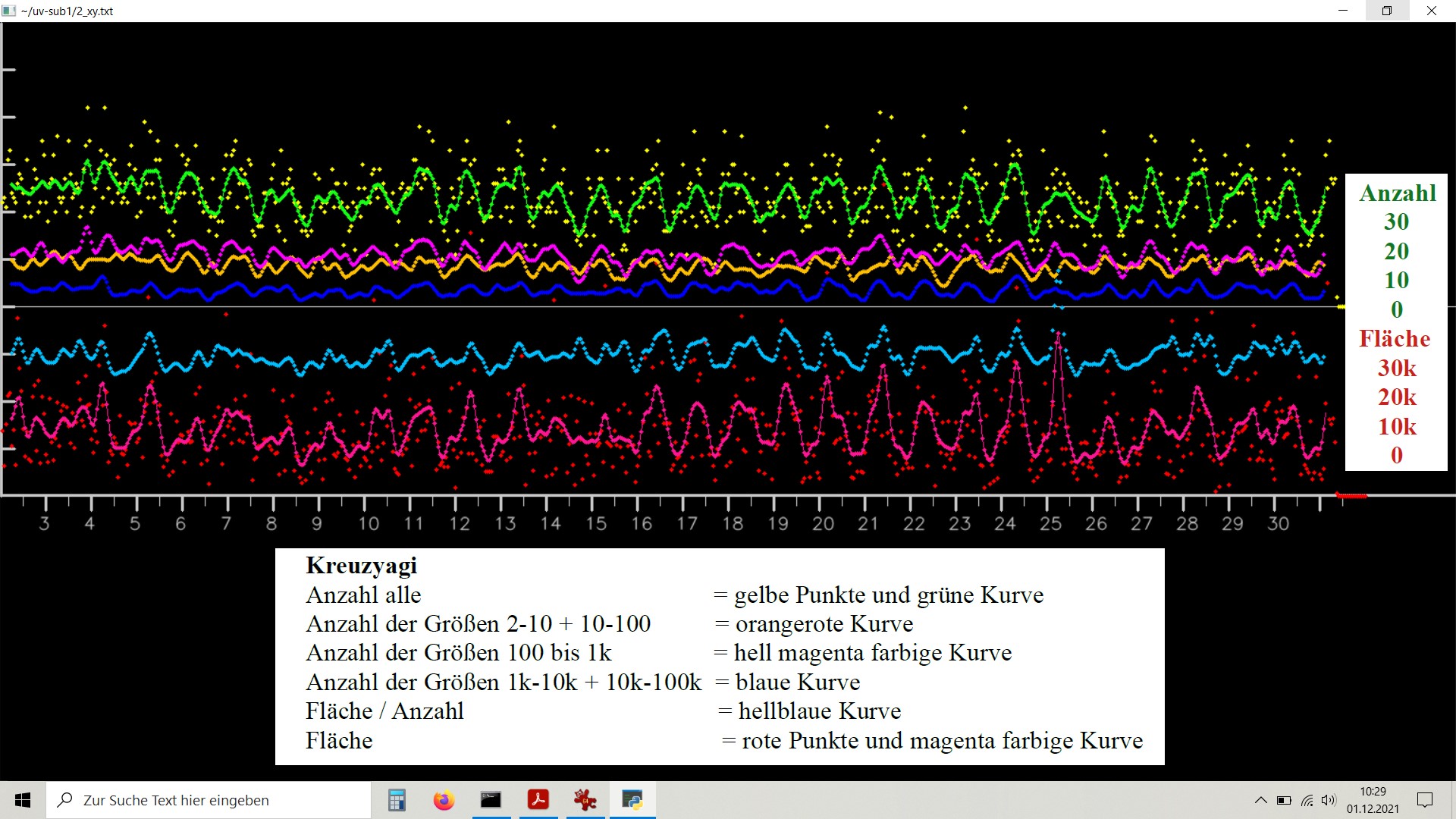Click the green 'Anzahl' legend heading
The height and width of the screenshot is (819, 1456).
pyautogui.click(x=1397, y=193)
